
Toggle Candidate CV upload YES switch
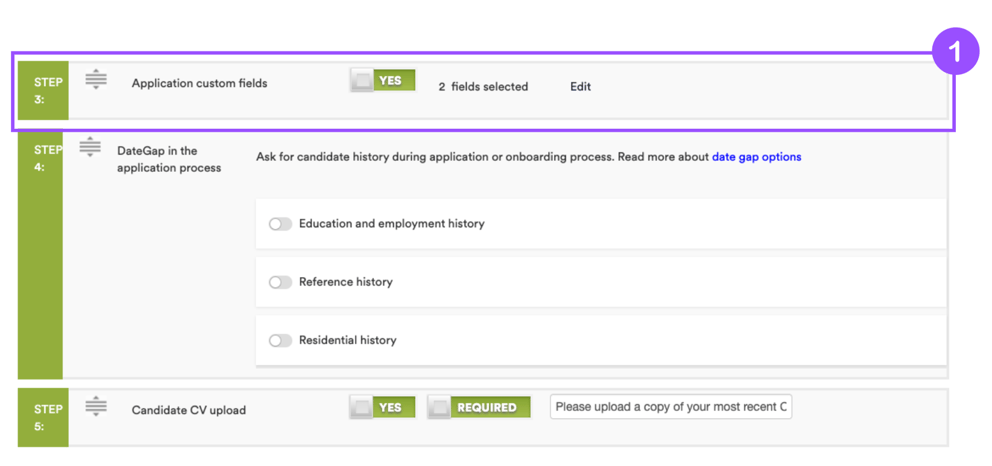click(x=382, y=407)
